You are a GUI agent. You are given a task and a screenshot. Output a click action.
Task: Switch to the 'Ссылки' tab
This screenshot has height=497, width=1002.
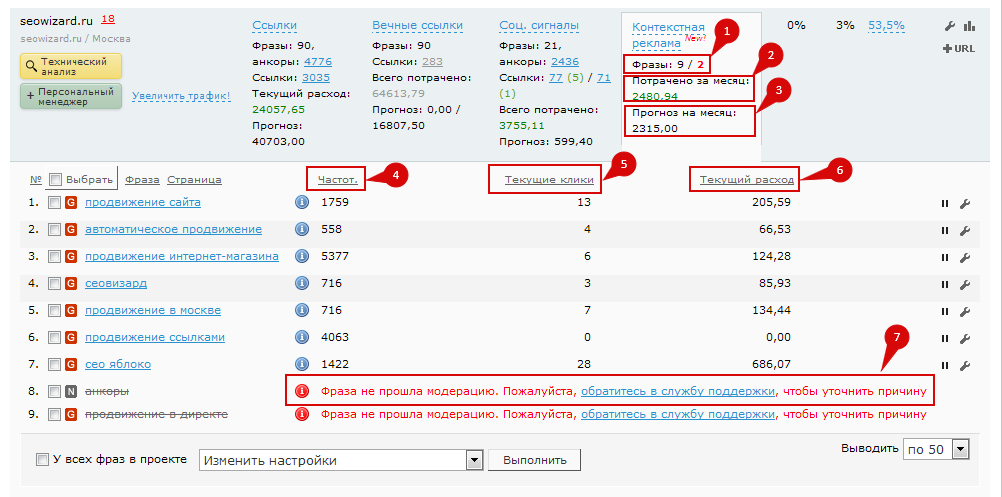coord(275,26)
